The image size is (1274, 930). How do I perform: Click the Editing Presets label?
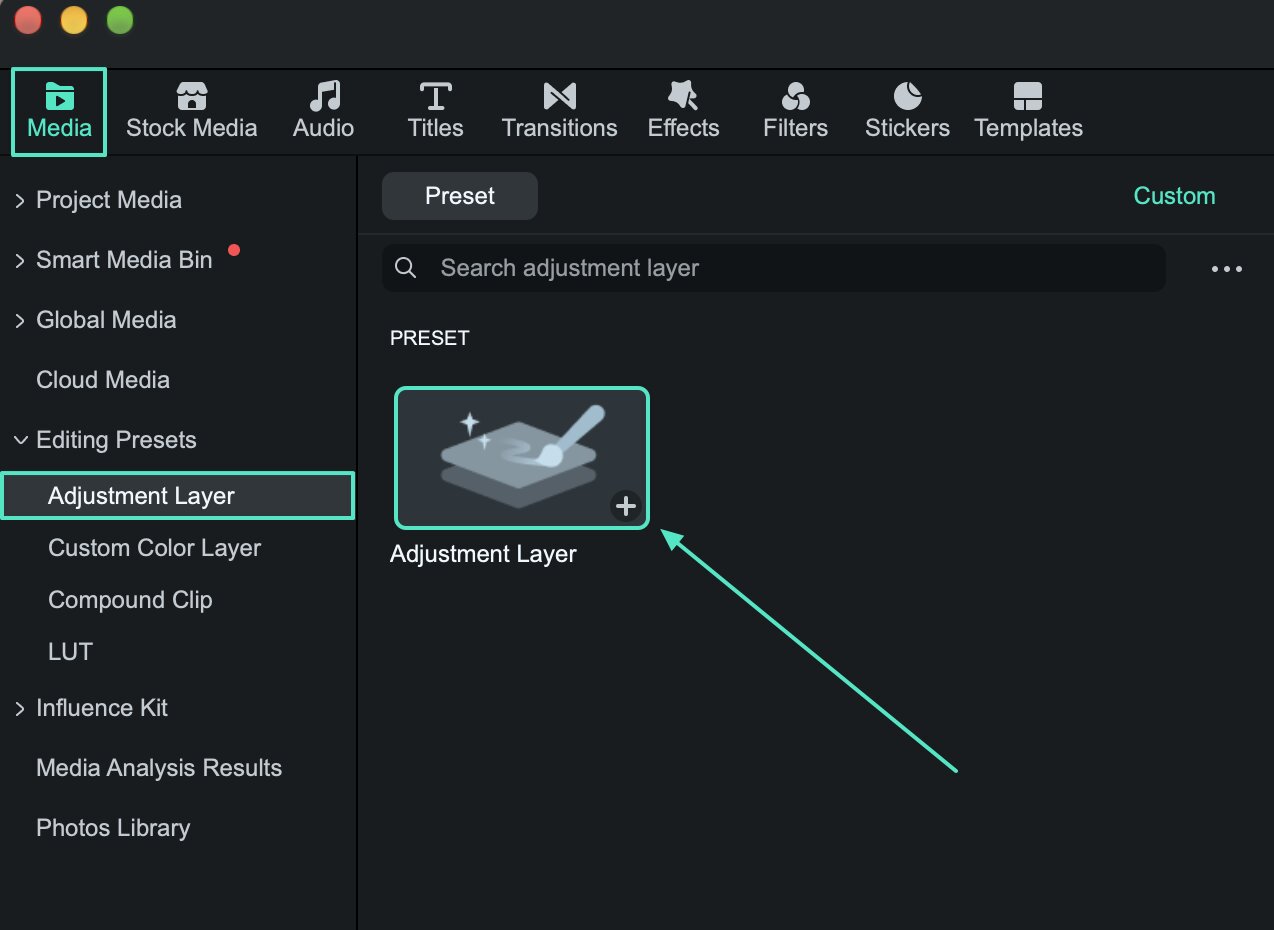[116, 440]
